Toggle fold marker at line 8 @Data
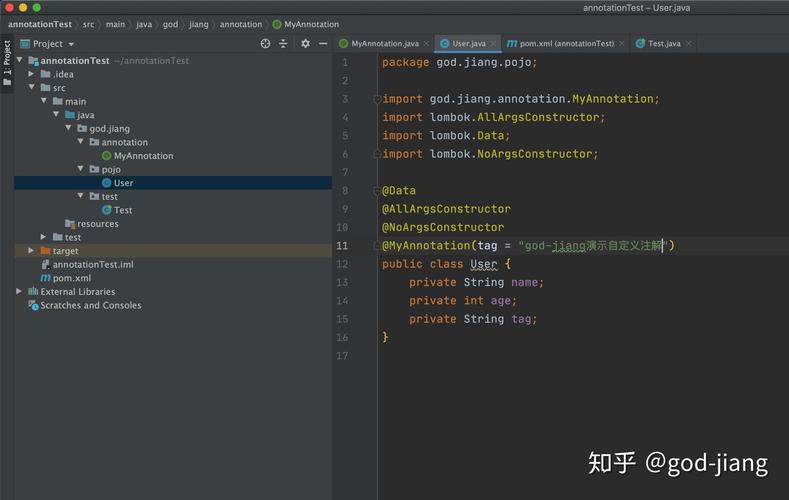 pyautogui.click(x=377, y=191)
